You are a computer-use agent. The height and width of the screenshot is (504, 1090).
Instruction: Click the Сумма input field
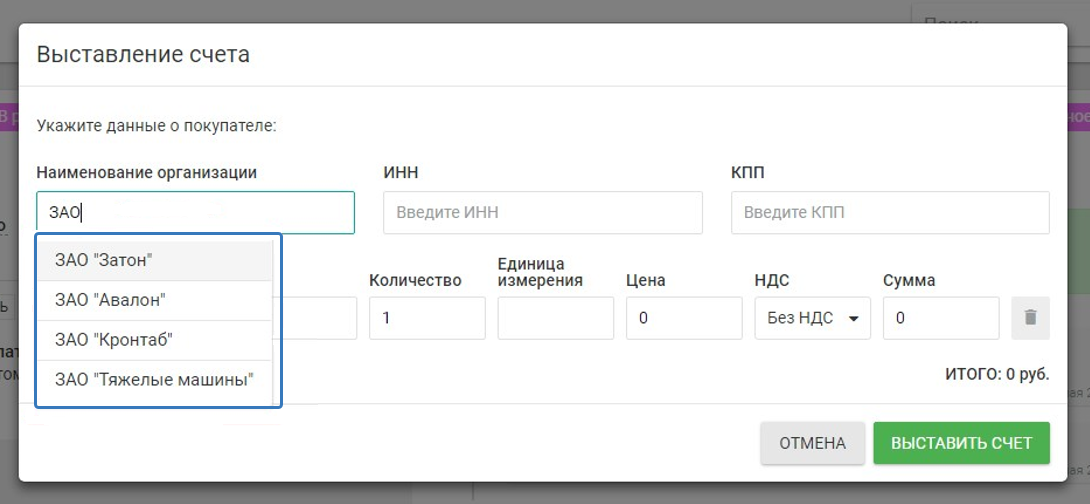pyautogui.click(x=940, y=318)
